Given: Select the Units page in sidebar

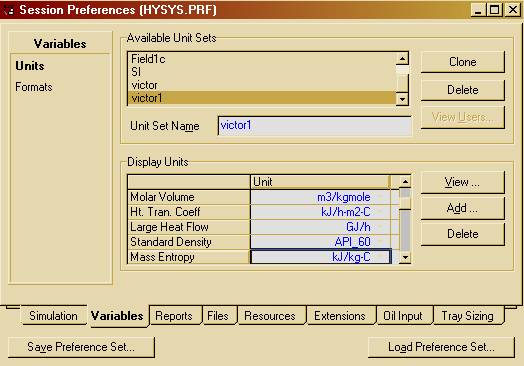Looking at the screenshot, I should [x=30, y=66].
